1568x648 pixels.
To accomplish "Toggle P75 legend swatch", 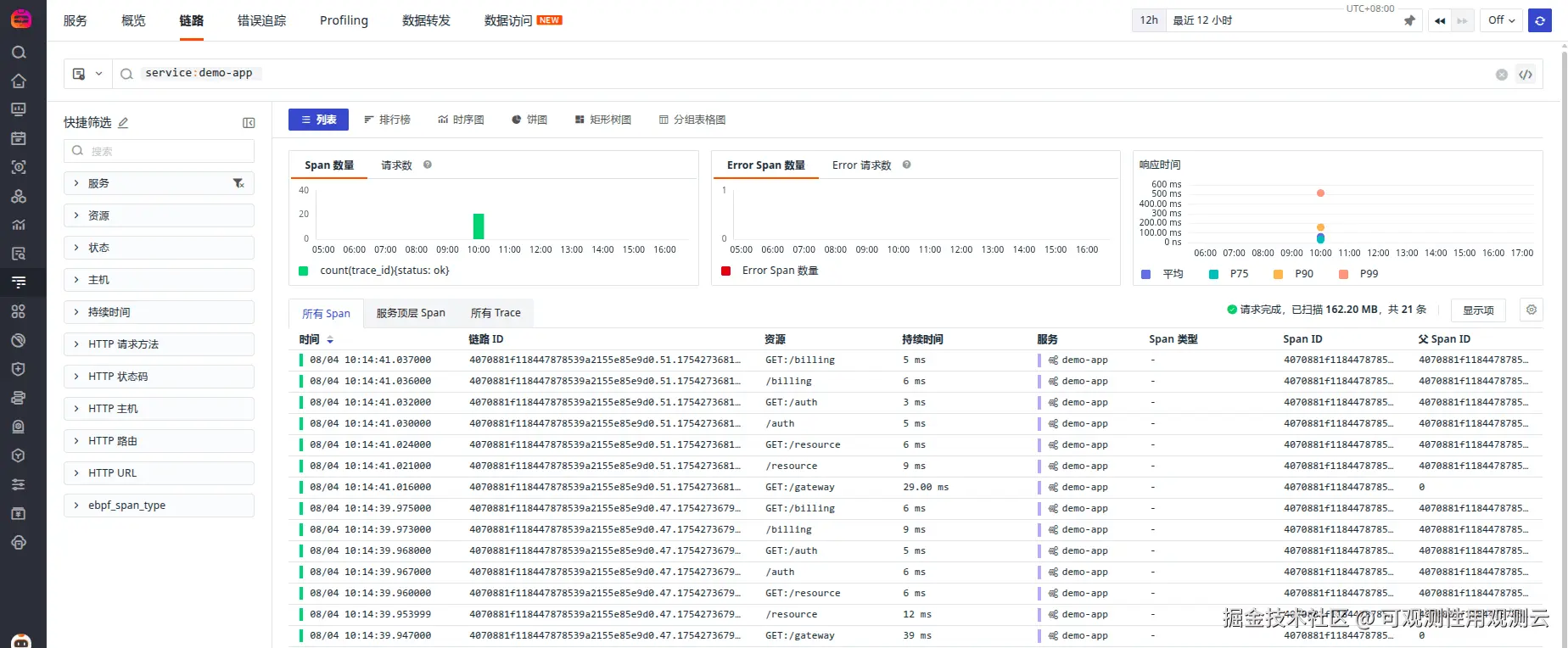I will tap(1213, 274).
